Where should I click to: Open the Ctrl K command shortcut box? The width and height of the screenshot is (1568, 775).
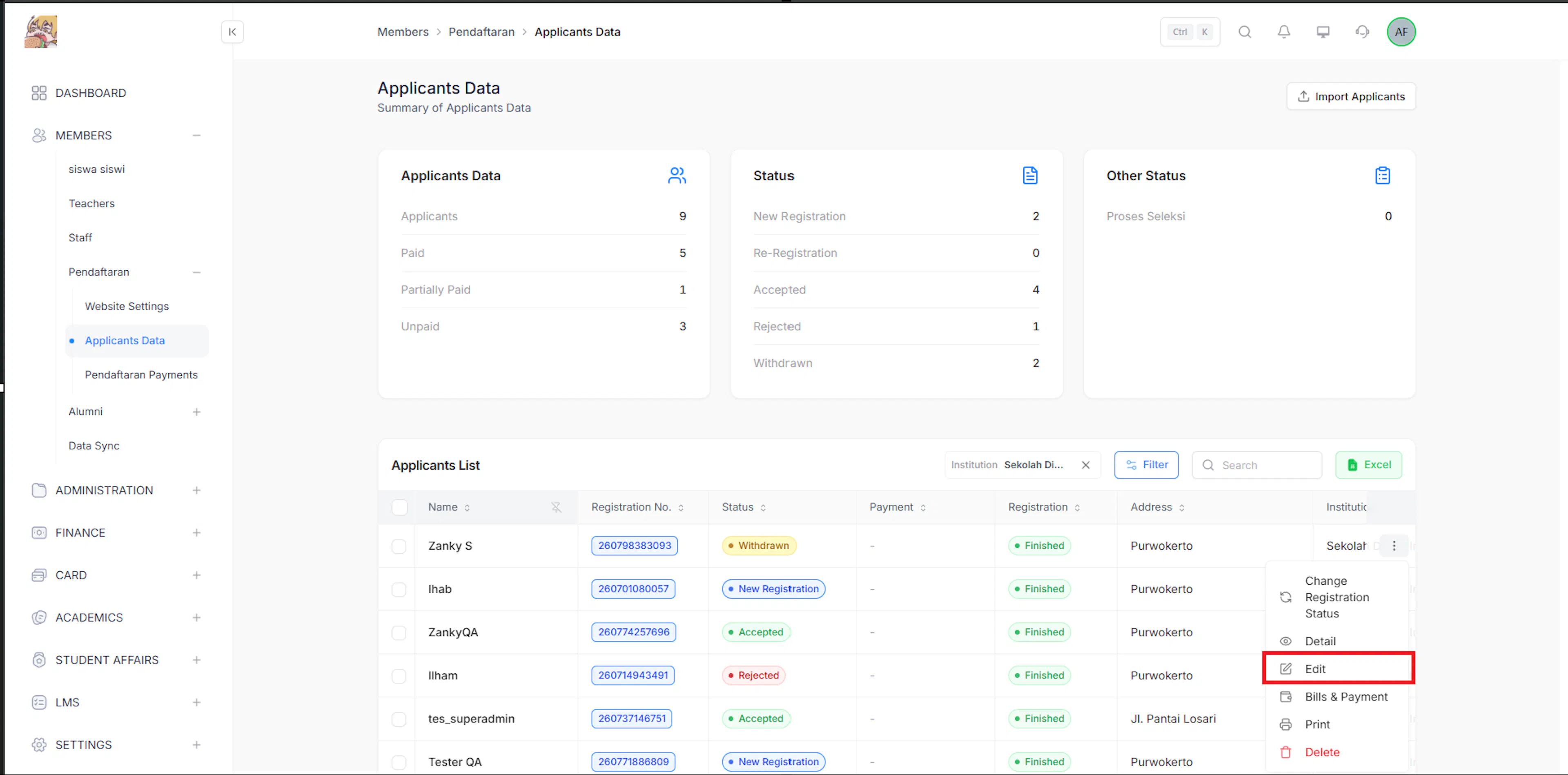pyautogui.click(x=1190, y=32)
